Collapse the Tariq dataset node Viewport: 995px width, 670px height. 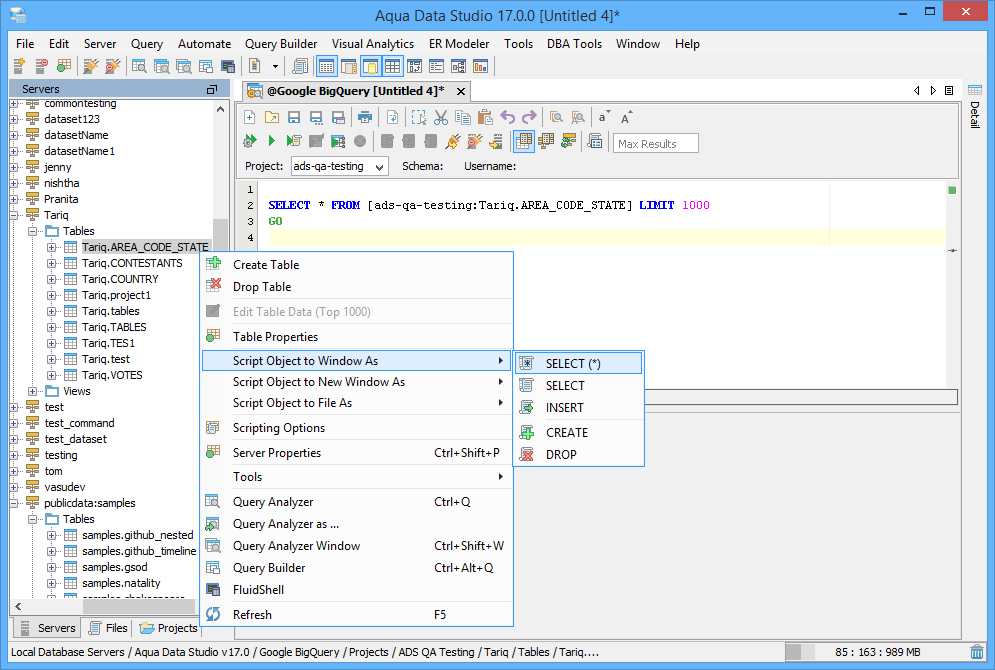(14, 215)
